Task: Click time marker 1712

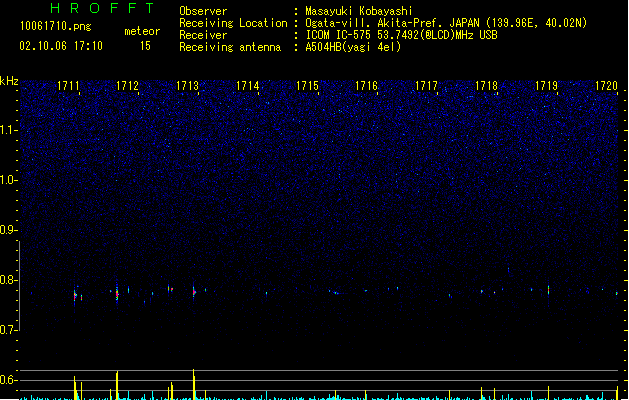Action: click(x=128, y=86)
